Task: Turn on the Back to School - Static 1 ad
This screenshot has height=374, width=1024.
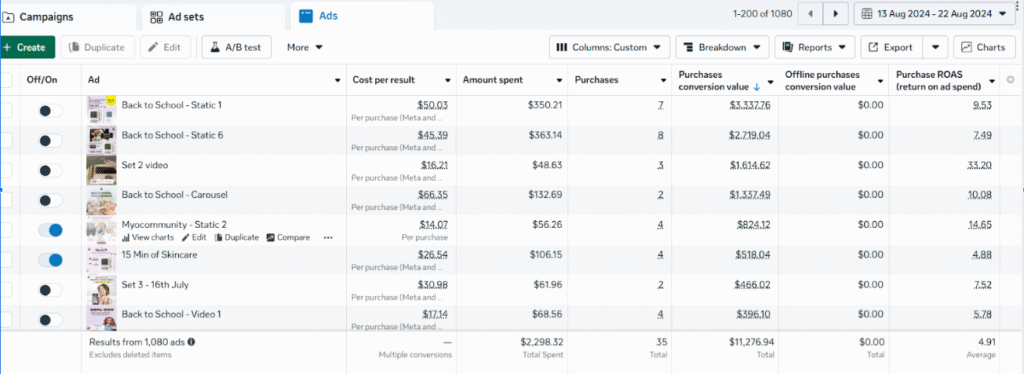Action: click(x=50, y=111)
